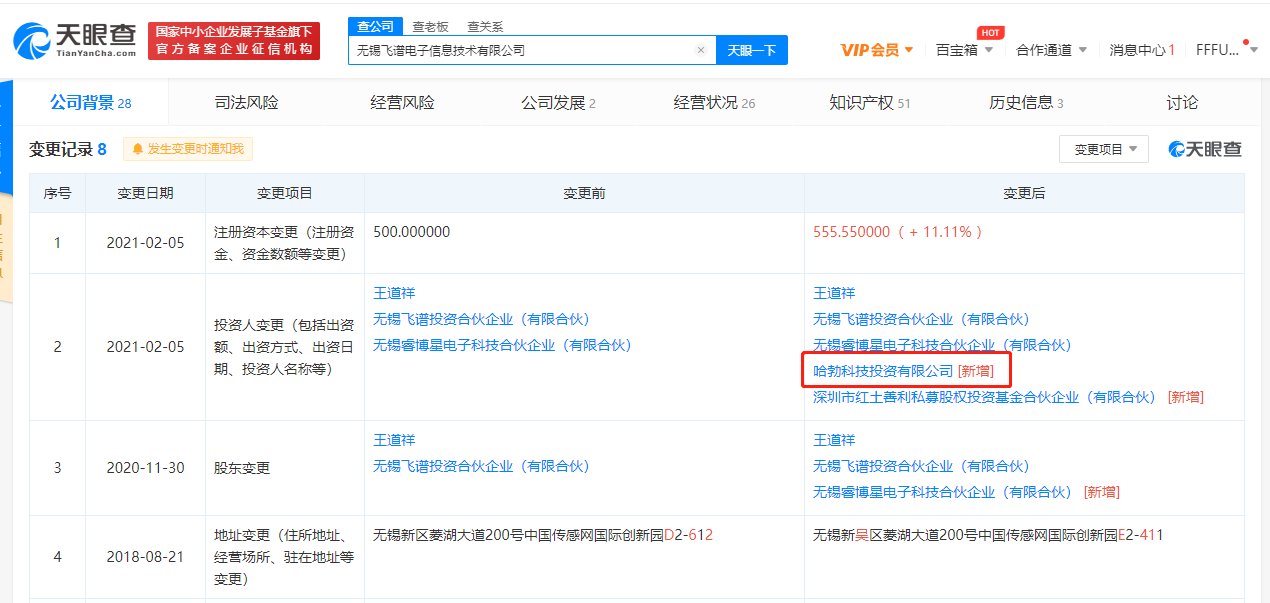This screenshot has height=603, width=1270.
Task: Select the new address ending E2-411
Action: click(x=988, y=535)
